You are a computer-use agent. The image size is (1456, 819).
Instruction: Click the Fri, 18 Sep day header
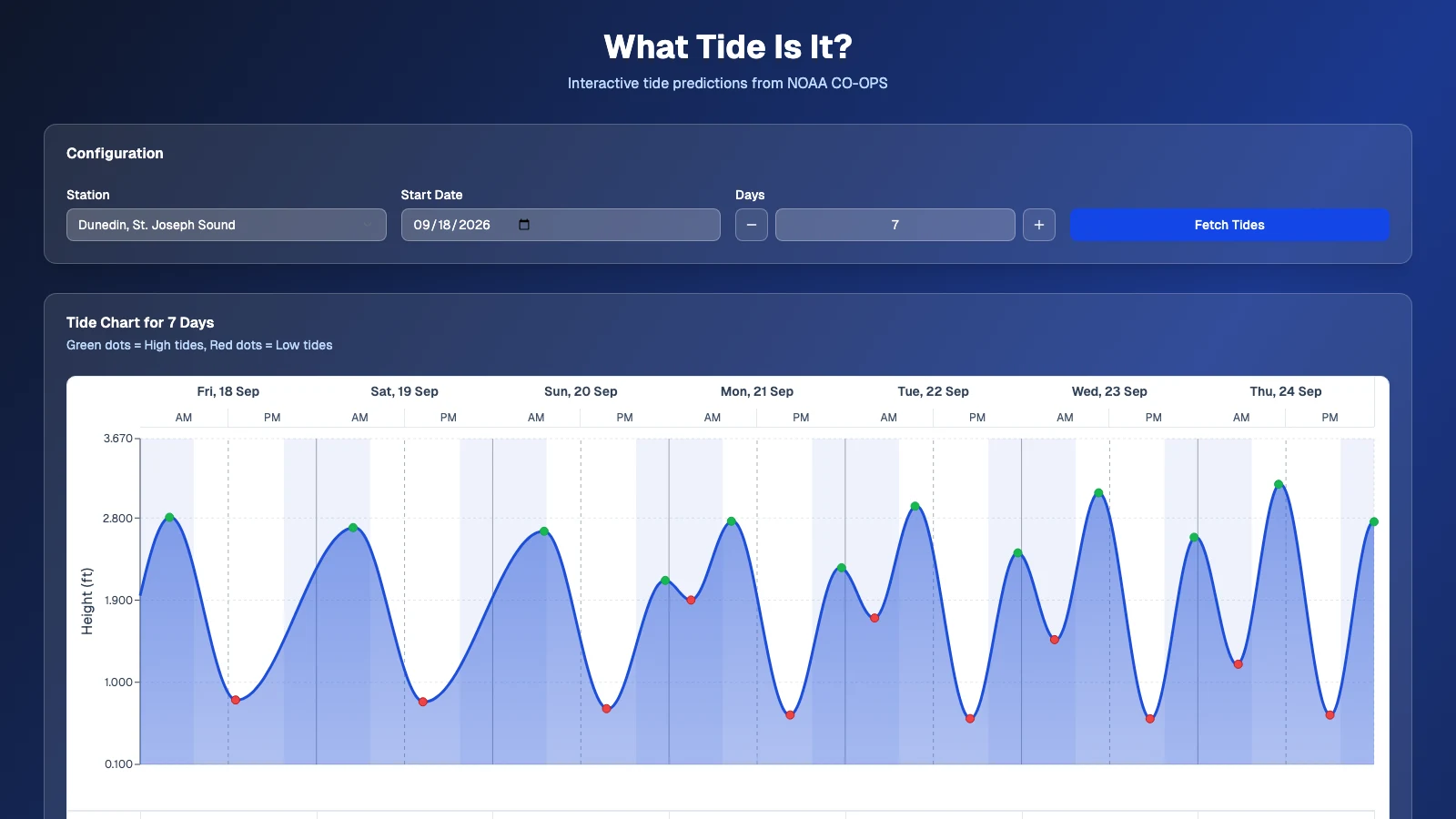[228, 391]
